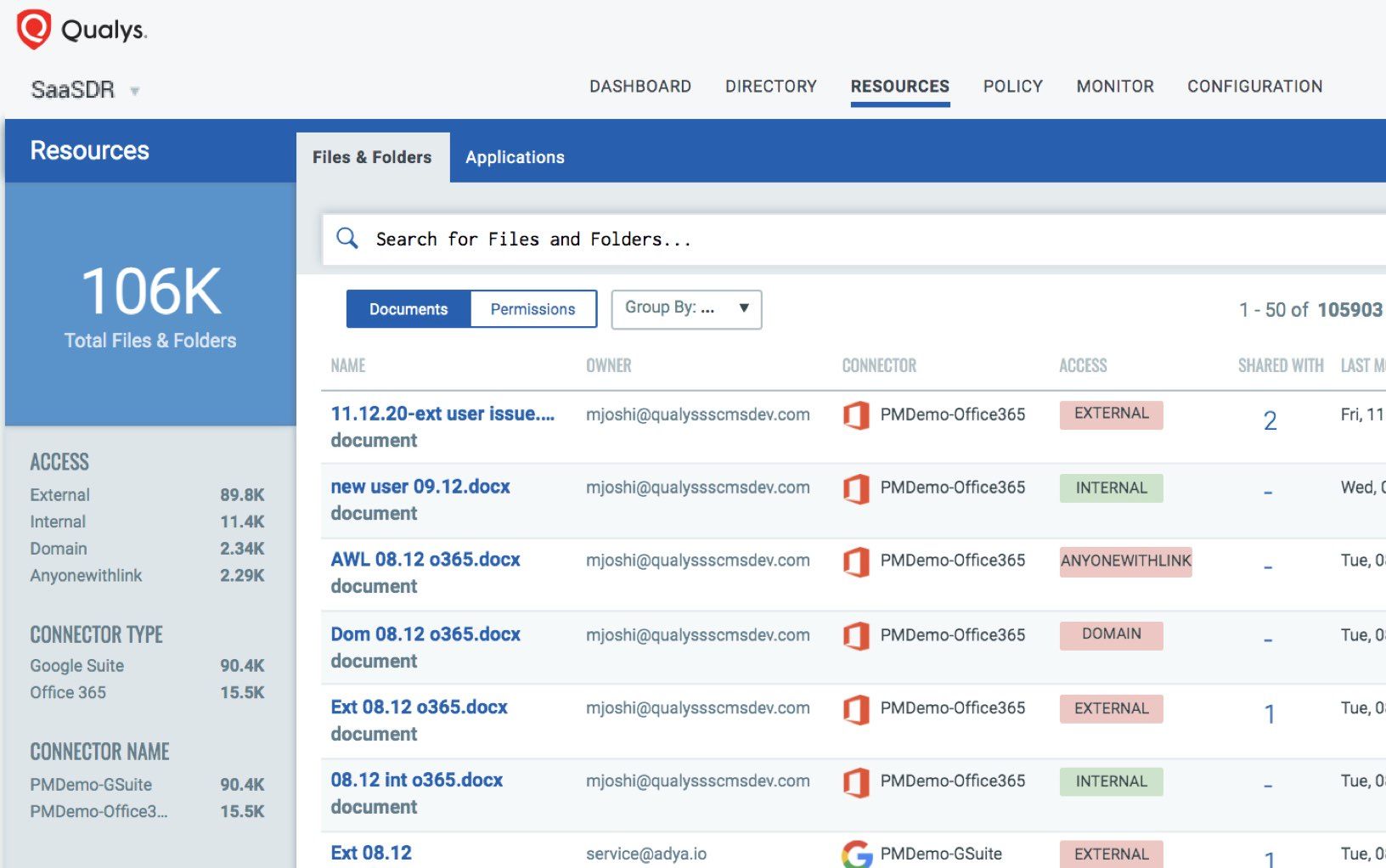Select the Office 365 connector type filter
Image resolution: width=1386 pixels, height=868 pixels.
pos(68,692)
